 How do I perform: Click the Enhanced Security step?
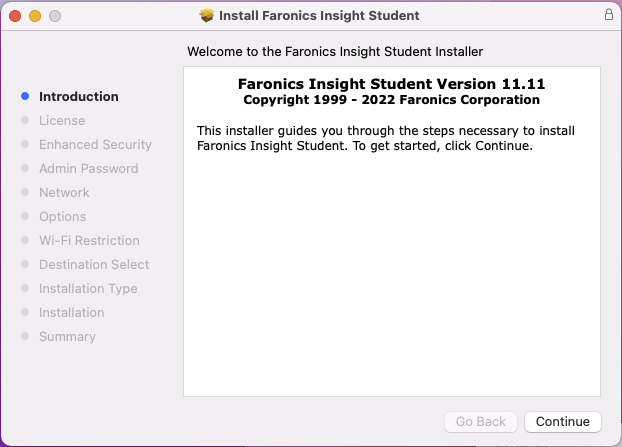[95, 145]
